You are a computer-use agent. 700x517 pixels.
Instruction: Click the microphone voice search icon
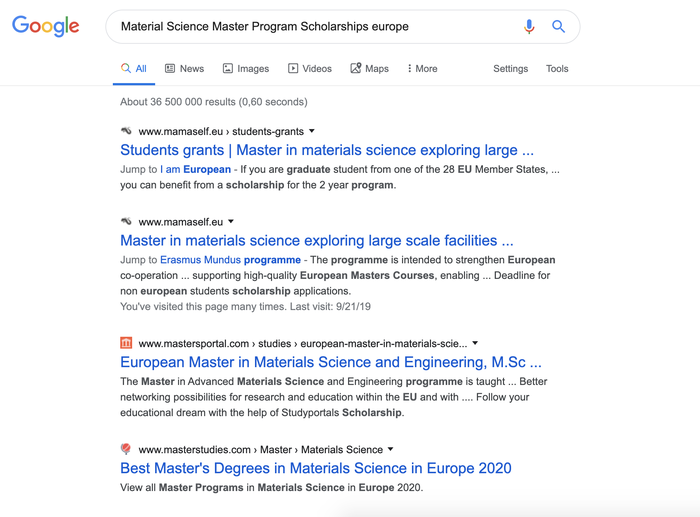click(x=529, y=27)
